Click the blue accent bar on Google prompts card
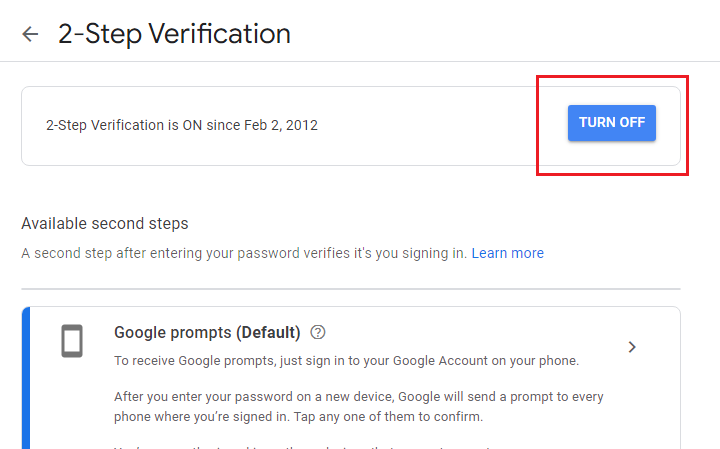720x449 pixels. coord(26,378)
